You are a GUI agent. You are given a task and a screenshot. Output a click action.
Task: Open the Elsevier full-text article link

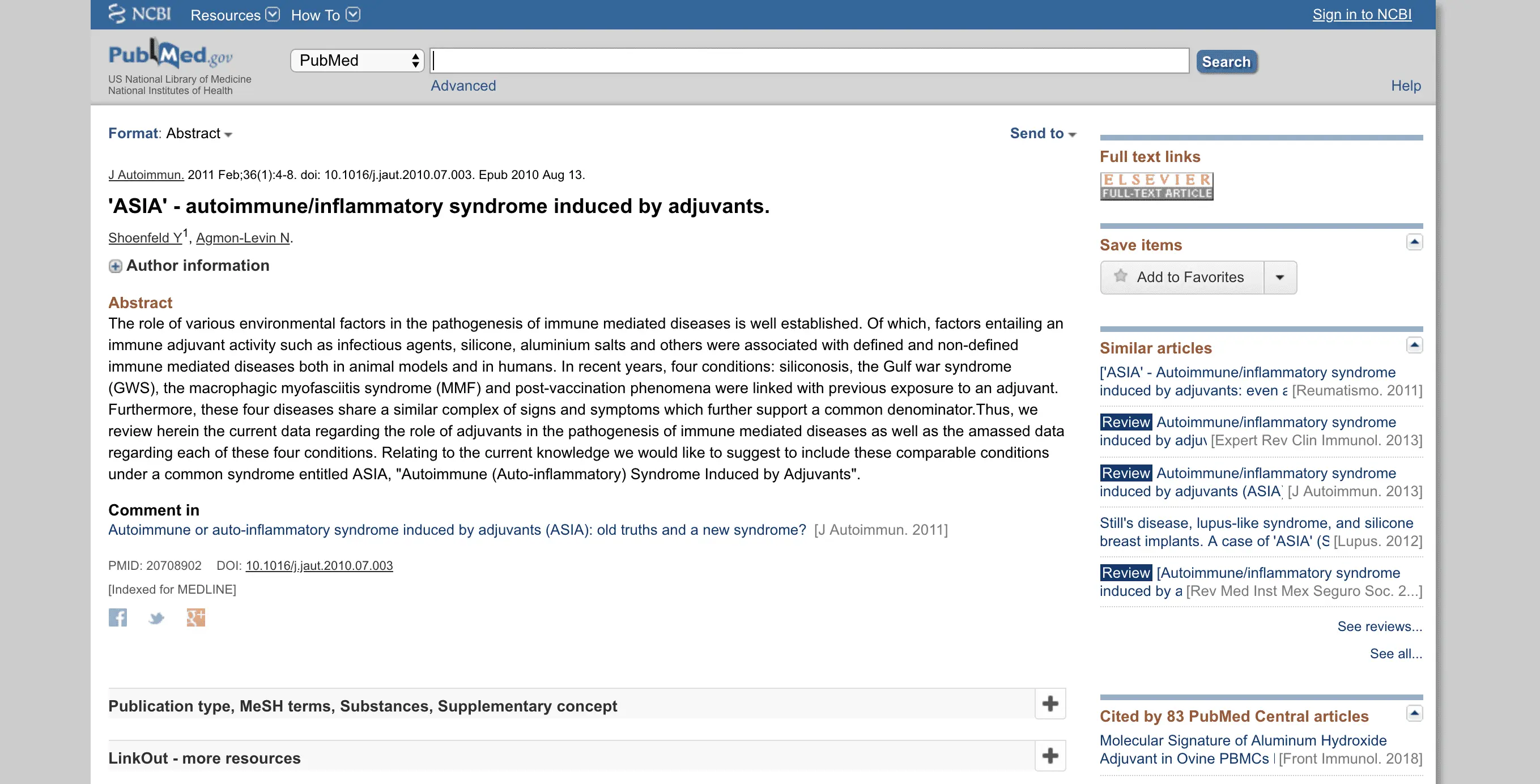(x=1156, y=186)
